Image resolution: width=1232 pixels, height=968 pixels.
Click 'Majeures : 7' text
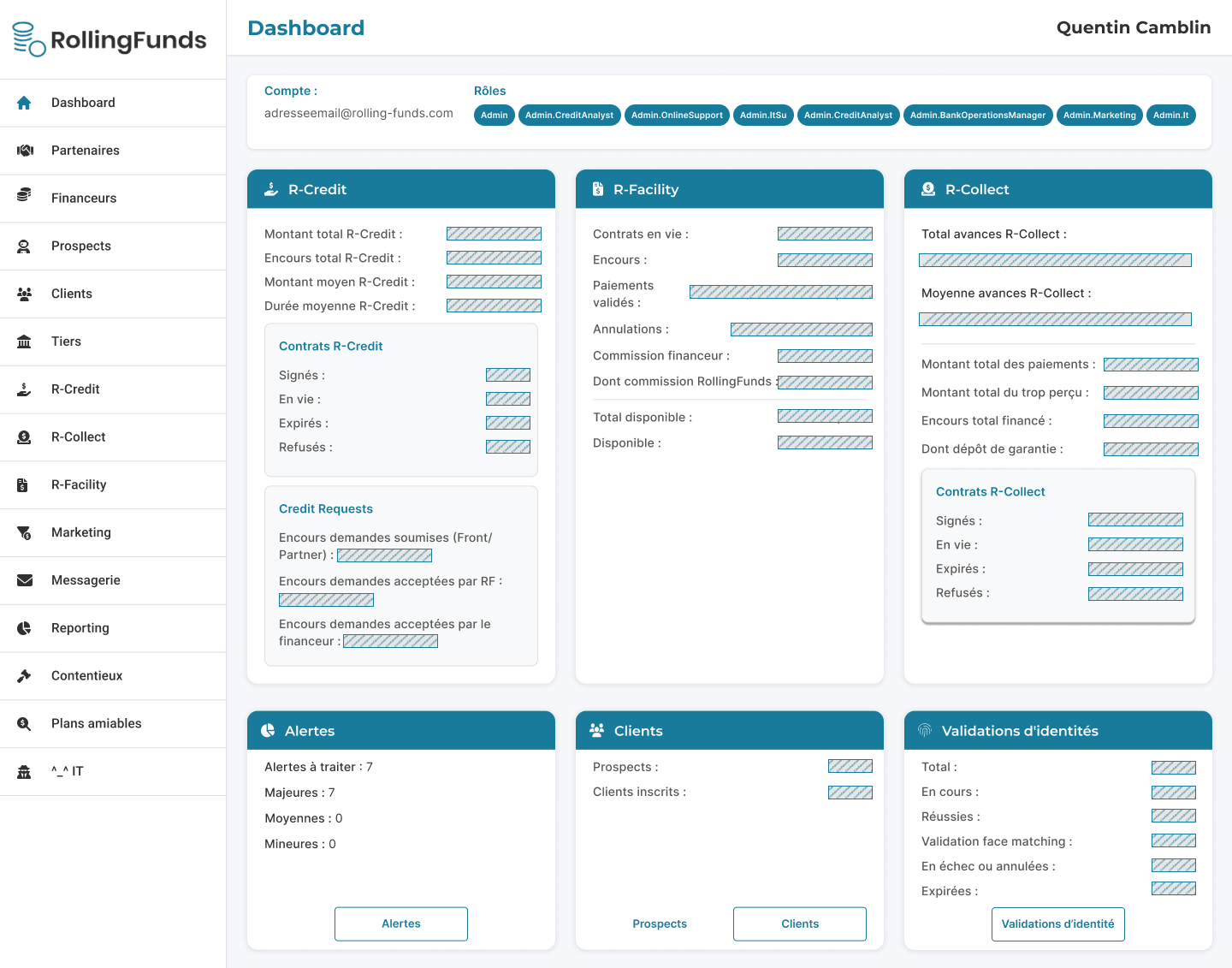(299, 793)
